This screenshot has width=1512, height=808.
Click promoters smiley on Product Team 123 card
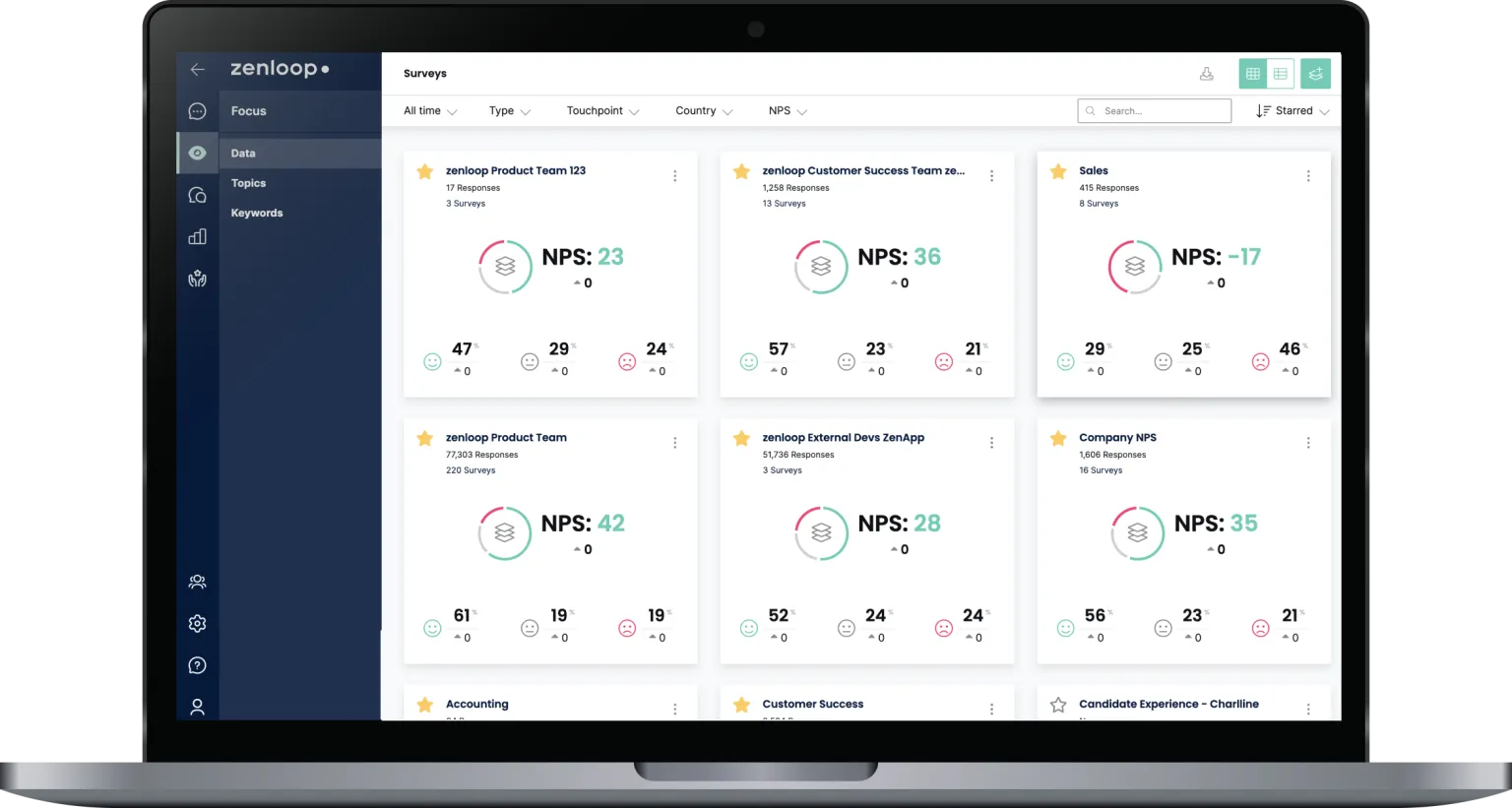[x=432, y=361]
